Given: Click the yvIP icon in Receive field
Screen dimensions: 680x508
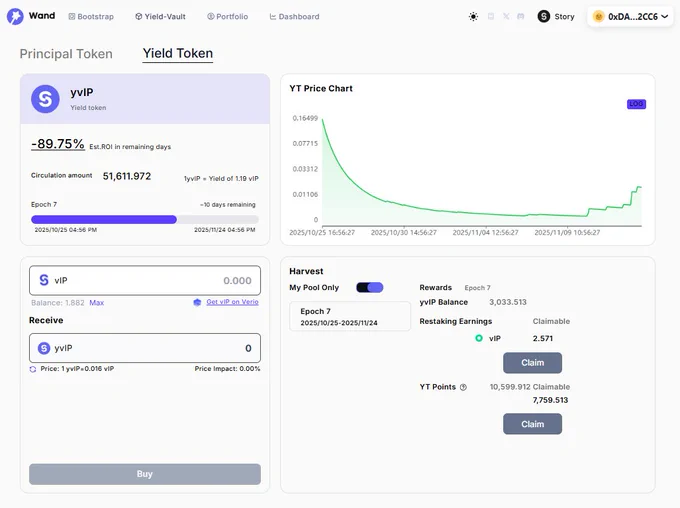Looking at the screenshot, I should tap(44, 348).
